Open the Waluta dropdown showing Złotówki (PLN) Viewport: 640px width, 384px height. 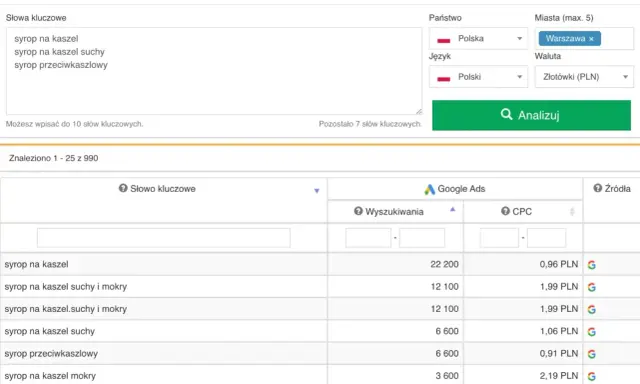[x=584, y=77]
